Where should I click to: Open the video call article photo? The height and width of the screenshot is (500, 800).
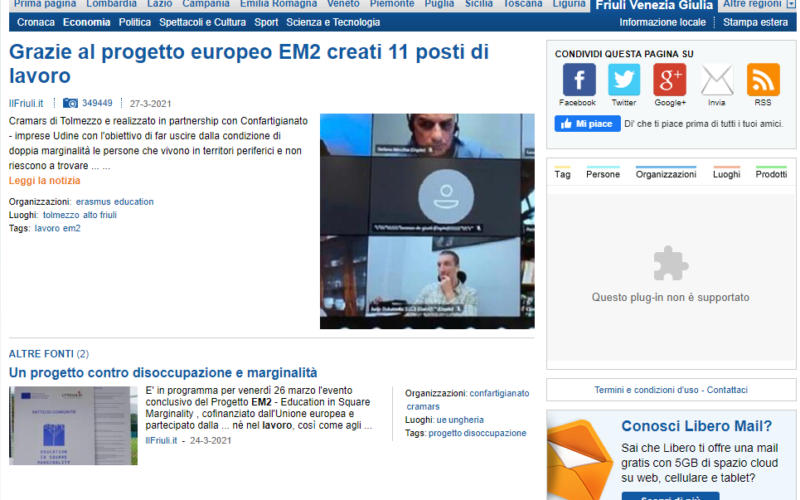click(427, 221)
